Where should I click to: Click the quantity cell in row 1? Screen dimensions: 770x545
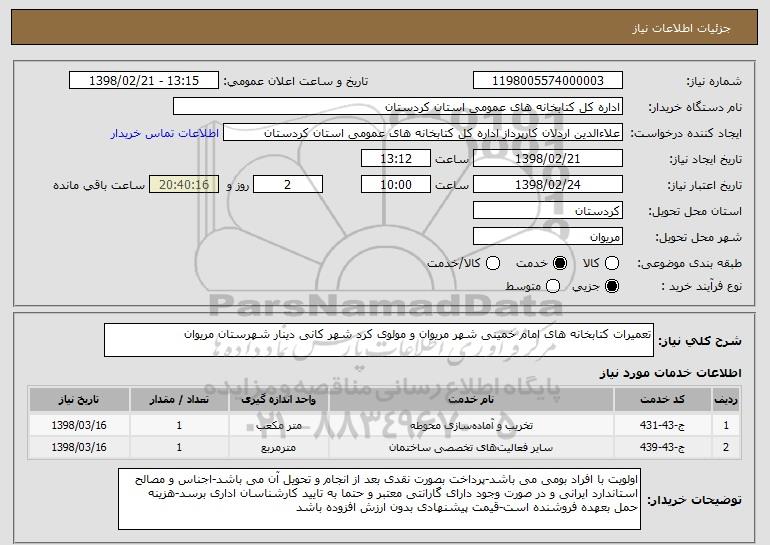pos(179,425)
